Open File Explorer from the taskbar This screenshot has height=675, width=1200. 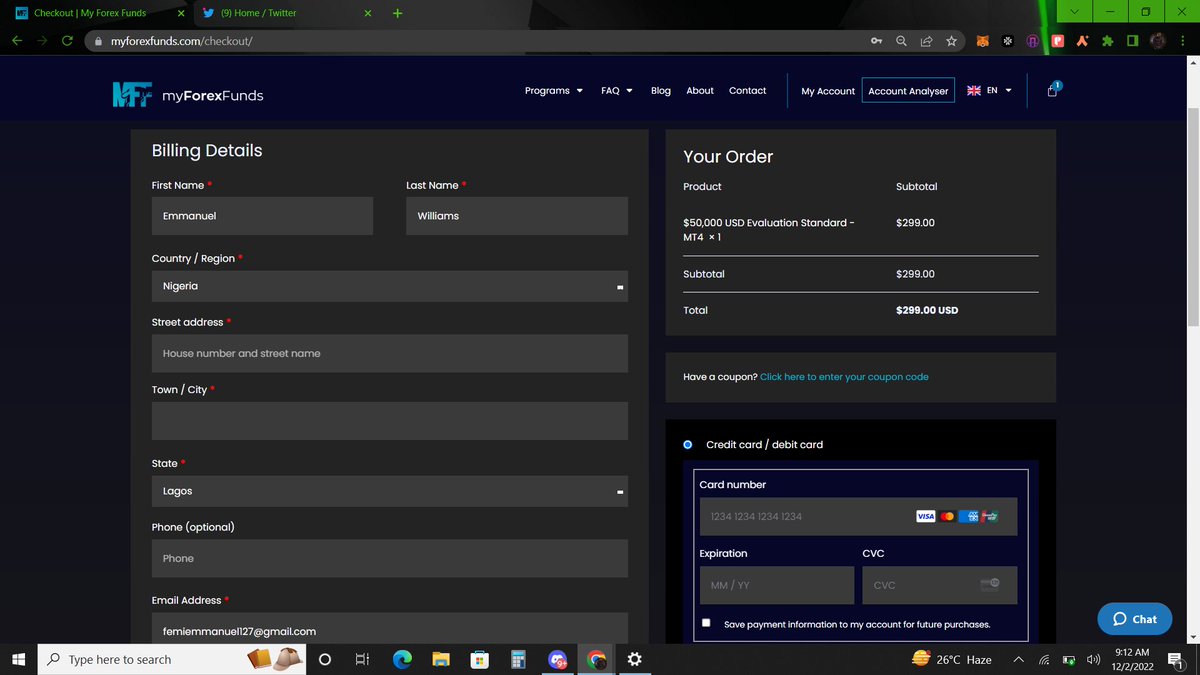pyautogui.click(x=441, y=659)
